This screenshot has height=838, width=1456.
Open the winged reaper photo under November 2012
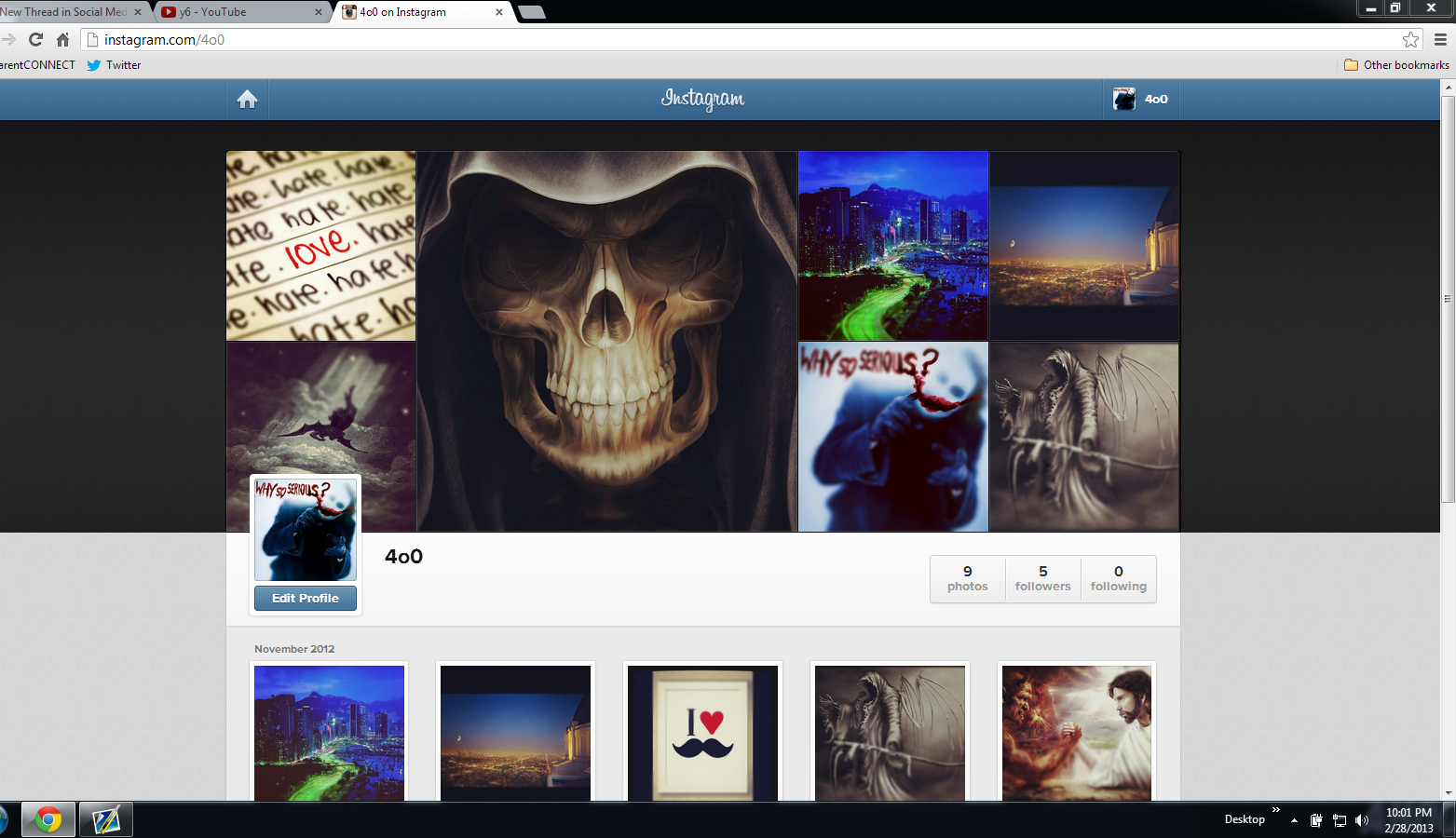(x=891, y=733)
